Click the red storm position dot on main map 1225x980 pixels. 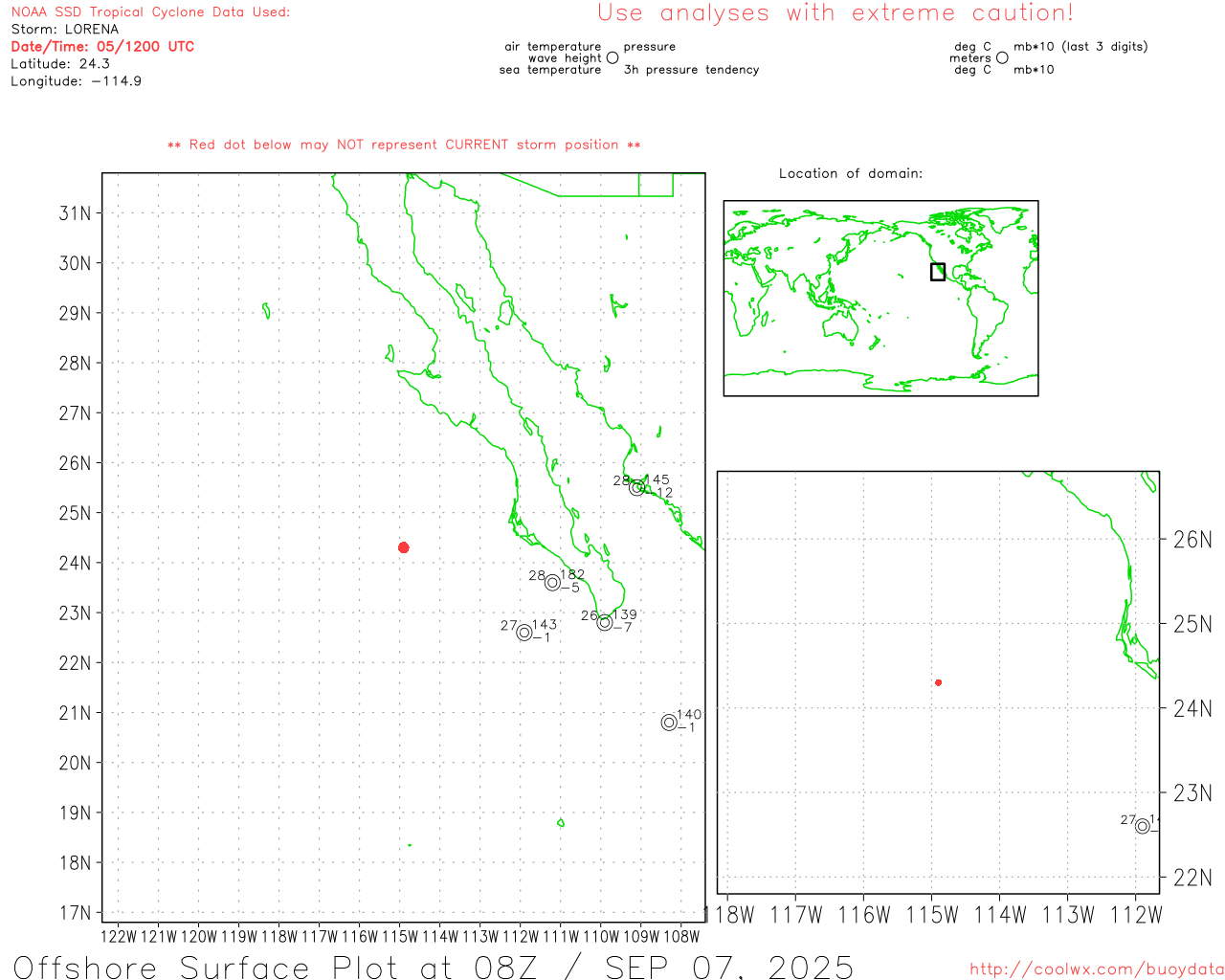404,547
